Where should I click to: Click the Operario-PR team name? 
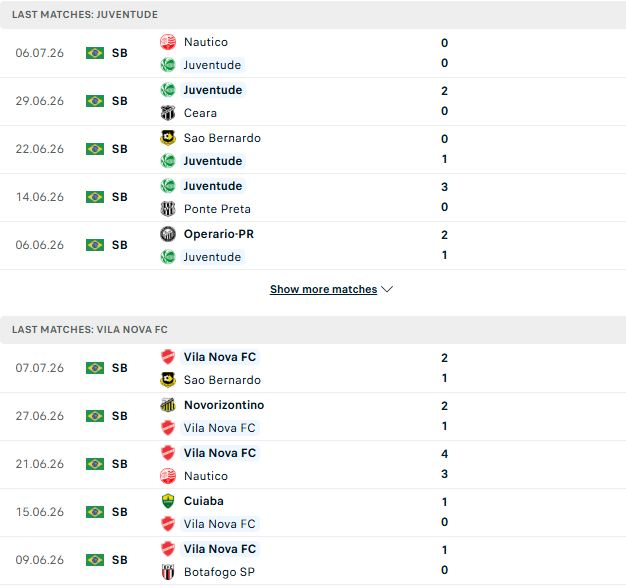click(219, 234)
